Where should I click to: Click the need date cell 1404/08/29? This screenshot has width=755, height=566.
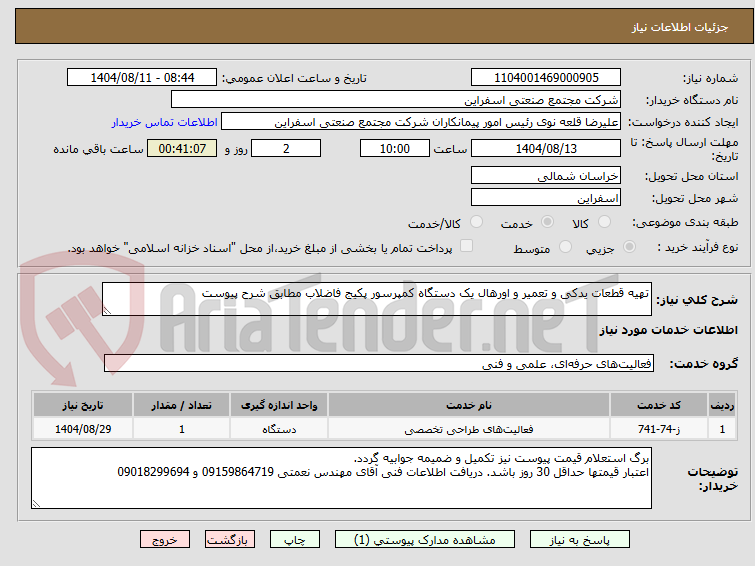pyautogui.click(x=83, y=429)
